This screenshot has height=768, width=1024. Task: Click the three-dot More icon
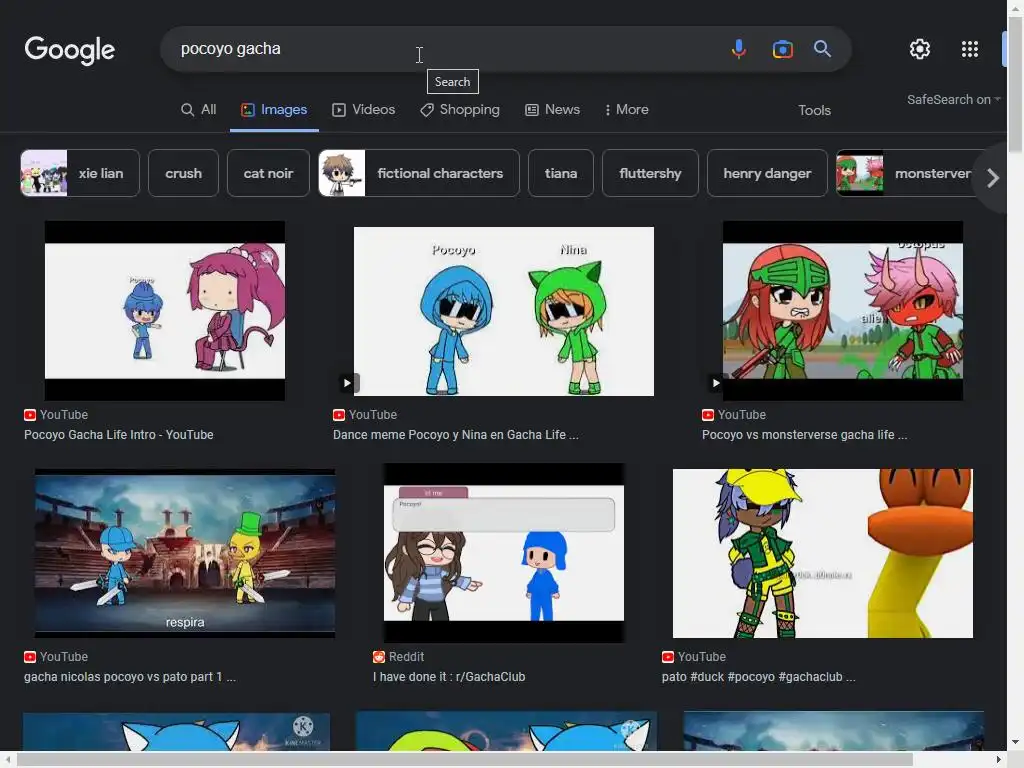(608, 110)
